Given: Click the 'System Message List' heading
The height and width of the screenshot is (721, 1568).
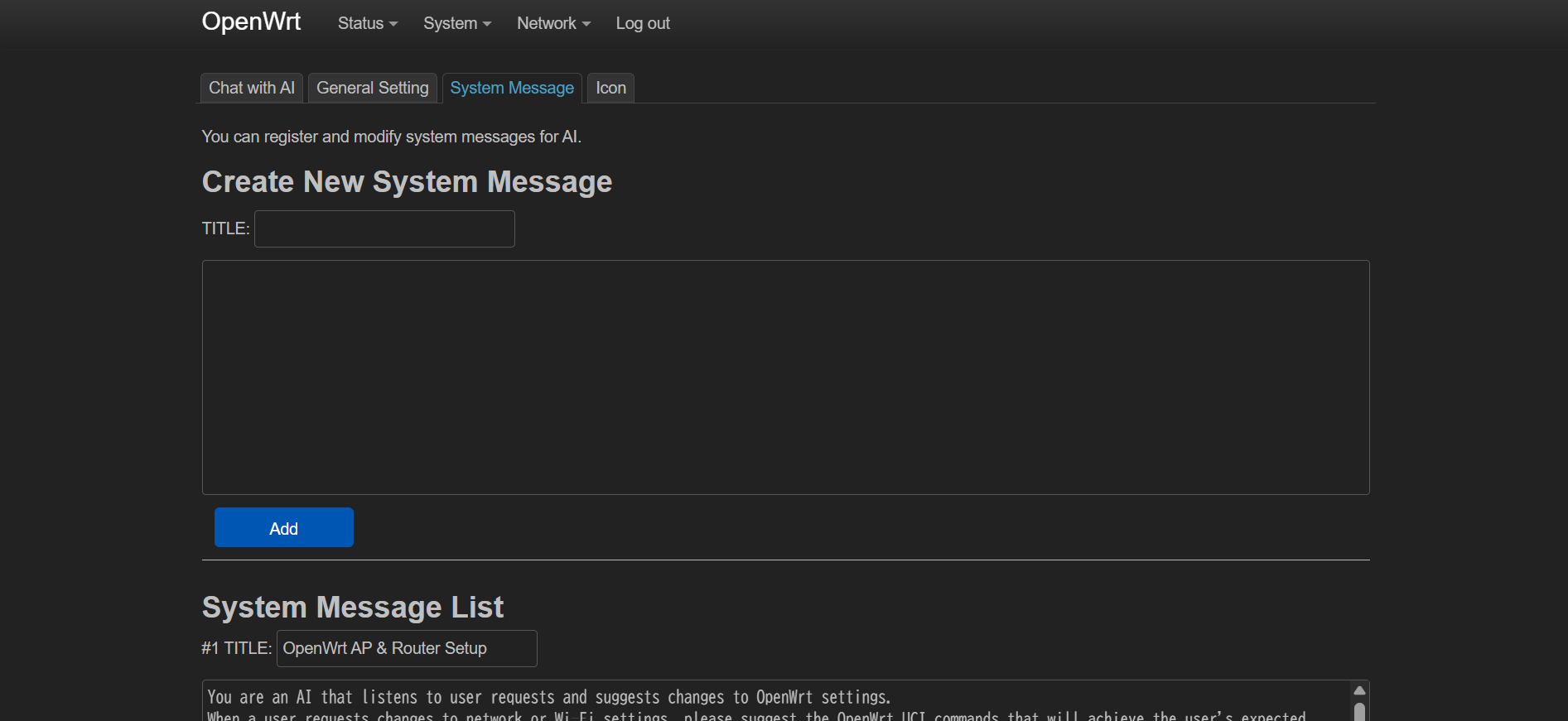Looking at the screenshot, I should (x=353, y=608).
